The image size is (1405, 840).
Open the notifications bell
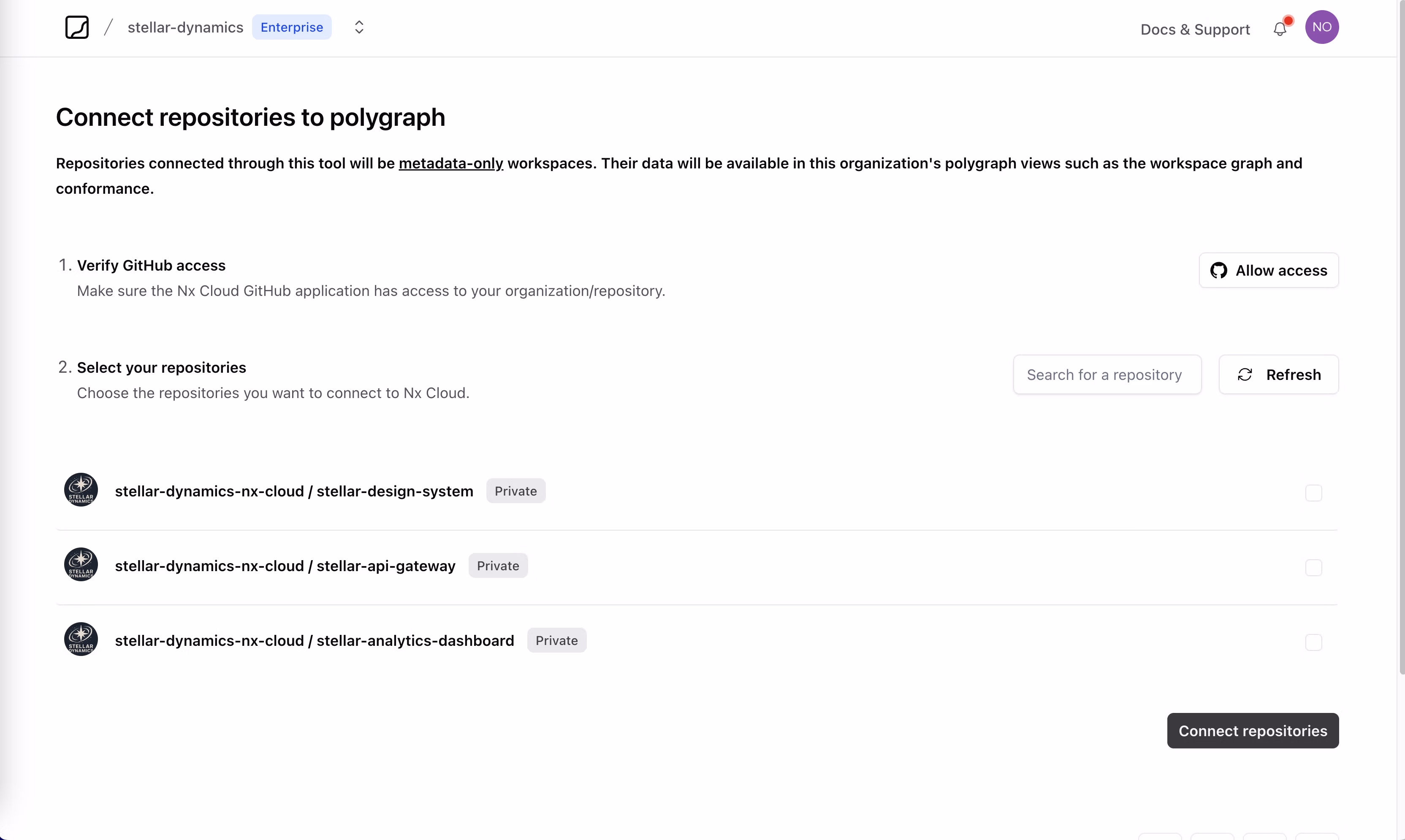pos(1279,29)
